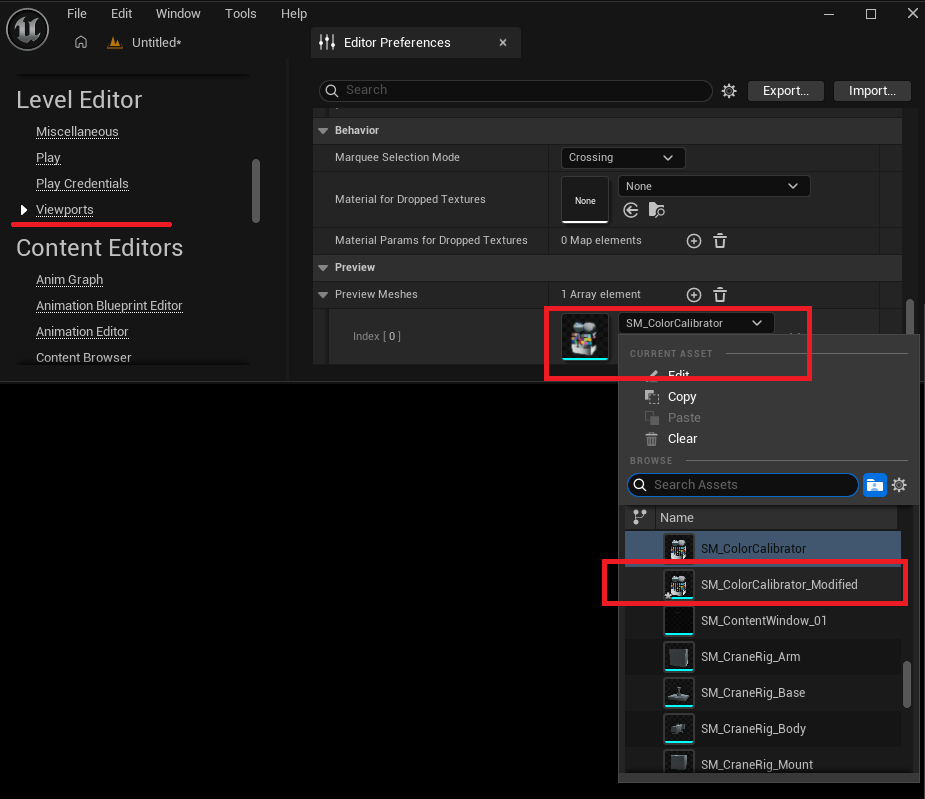
Task: Collapse the Preview Meshes array
Action: pos(323,294)
